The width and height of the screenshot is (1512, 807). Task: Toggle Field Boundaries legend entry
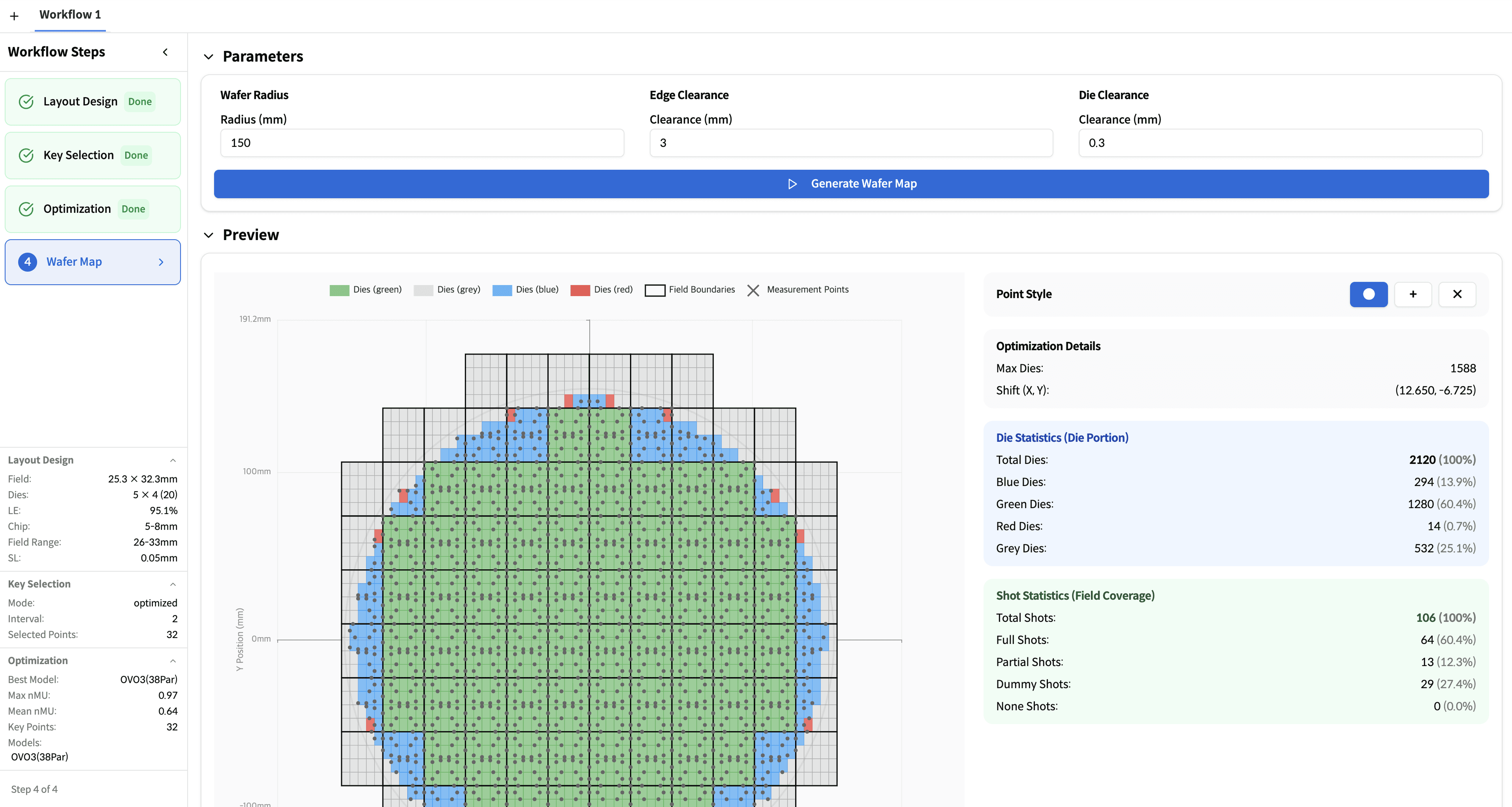[x=690, y=290]
